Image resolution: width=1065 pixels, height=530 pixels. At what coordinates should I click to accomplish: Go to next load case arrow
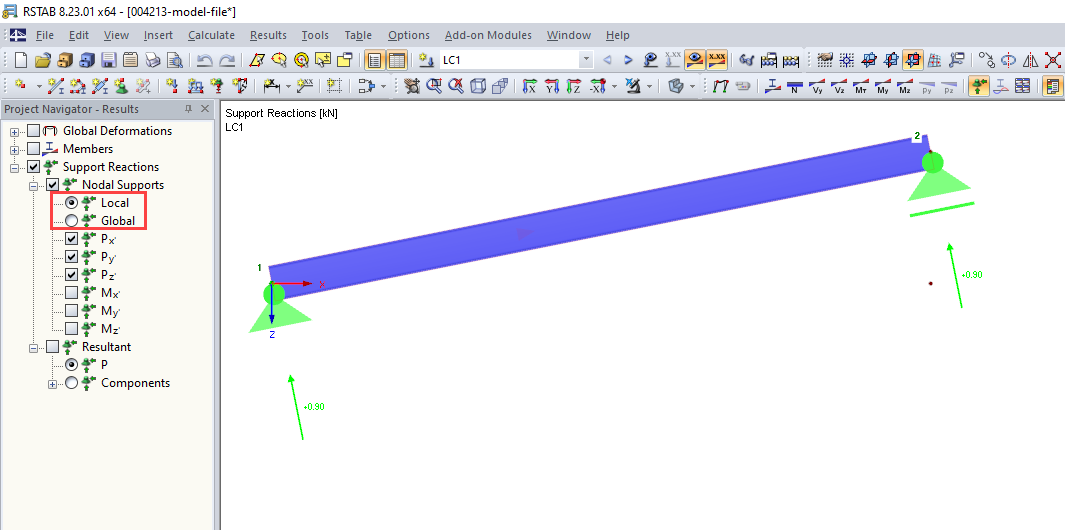pos(628,60)
